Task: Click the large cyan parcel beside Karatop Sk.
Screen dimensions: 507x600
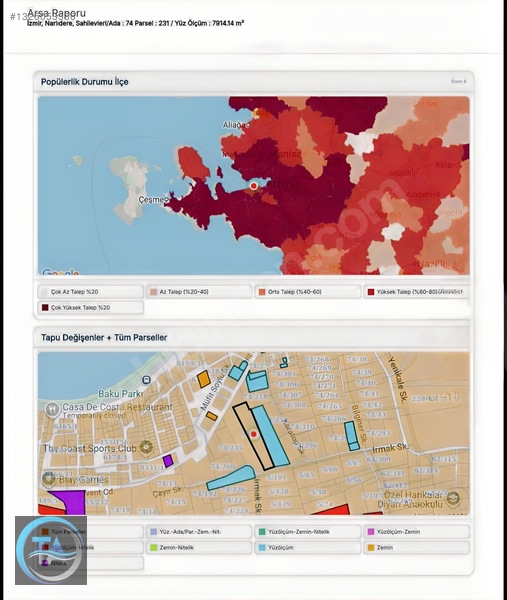Action: 271,435
